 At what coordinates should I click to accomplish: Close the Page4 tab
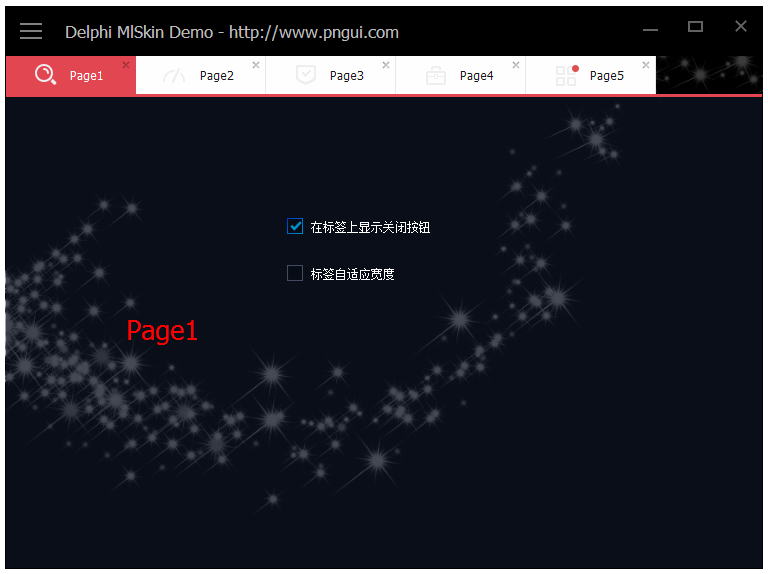click(516, 65)
